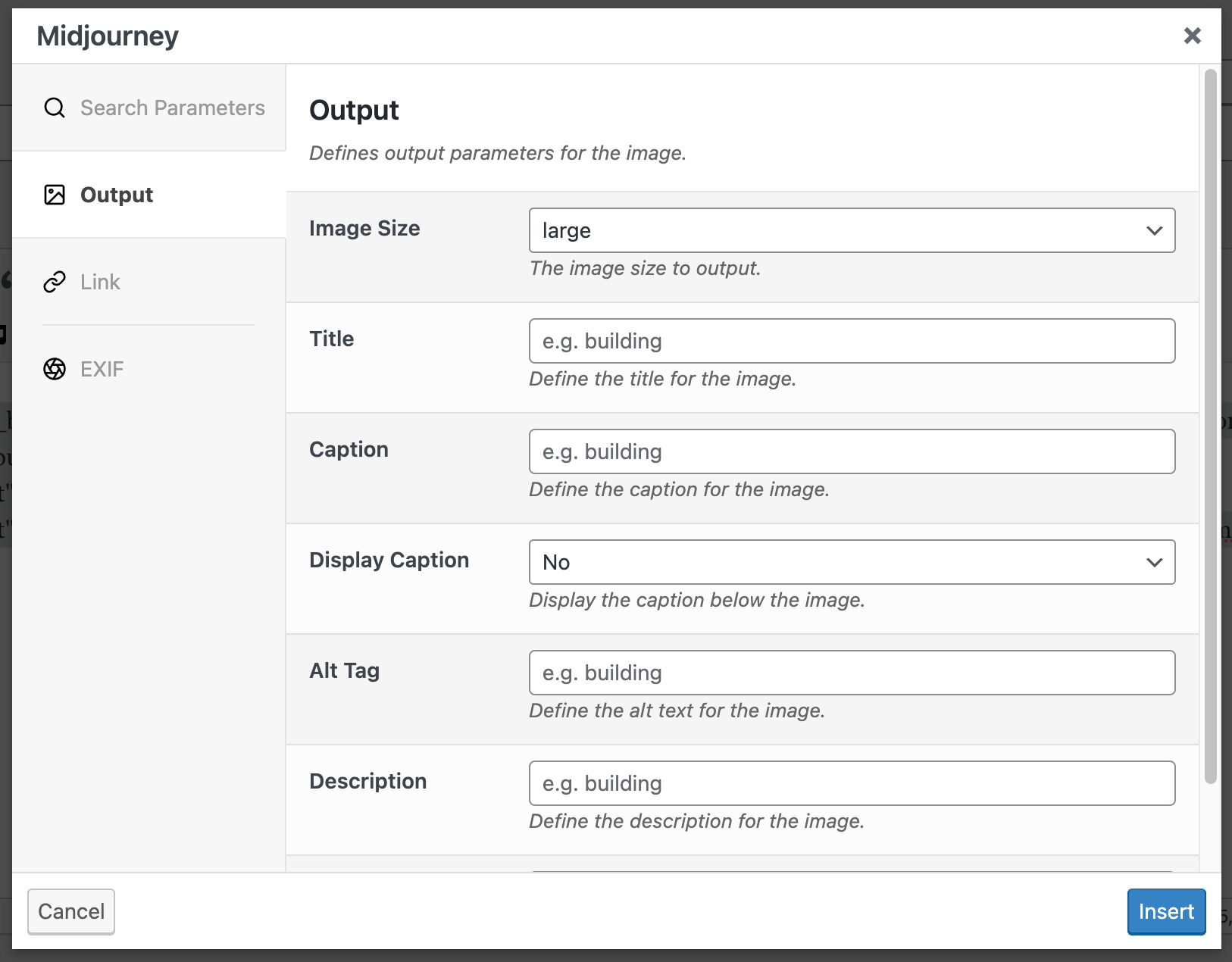
Task: Click 'Define the title for the image.' hint
Action: click(x=662, y=379)
